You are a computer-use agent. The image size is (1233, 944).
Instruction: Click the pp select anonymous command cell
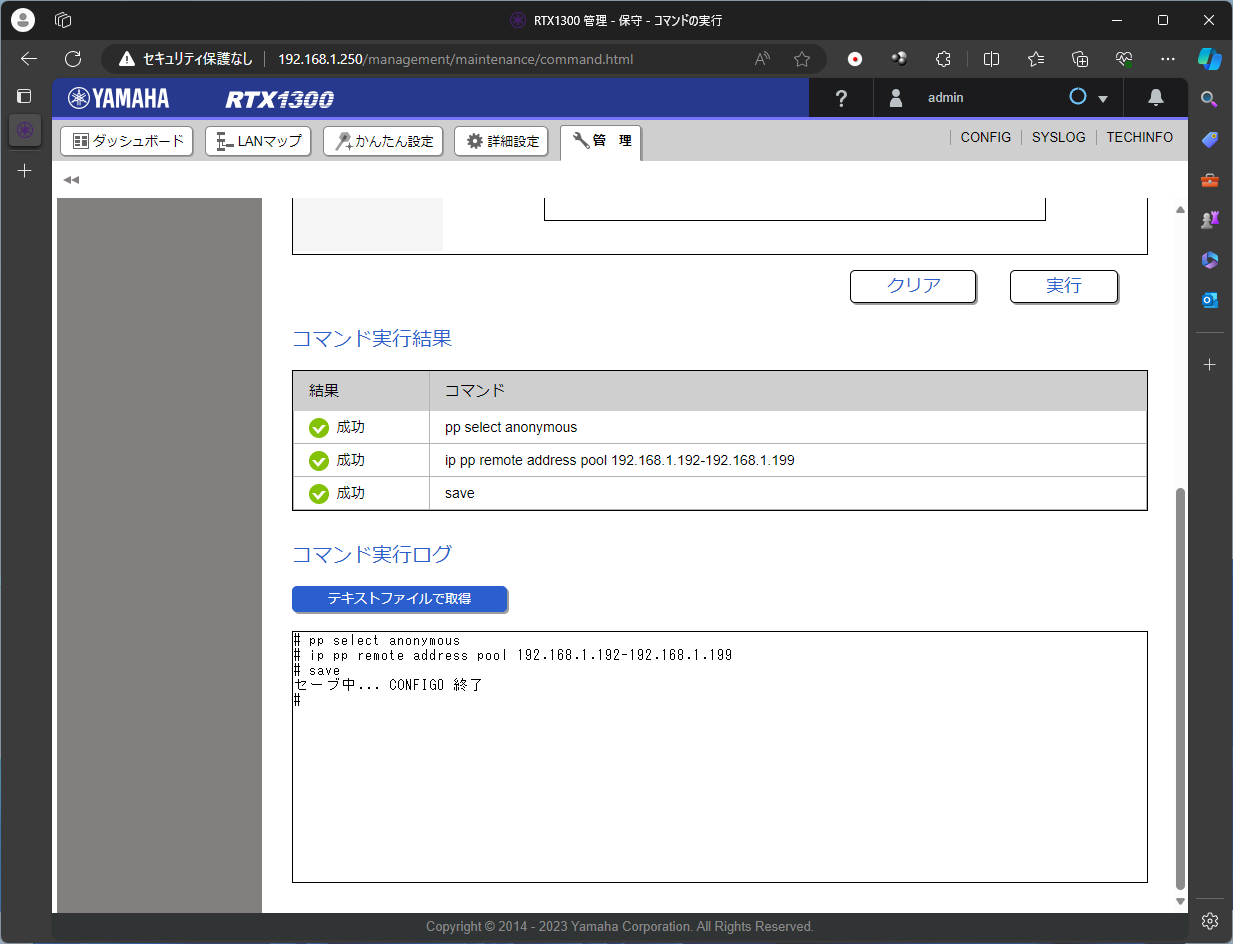coord(788,427)
